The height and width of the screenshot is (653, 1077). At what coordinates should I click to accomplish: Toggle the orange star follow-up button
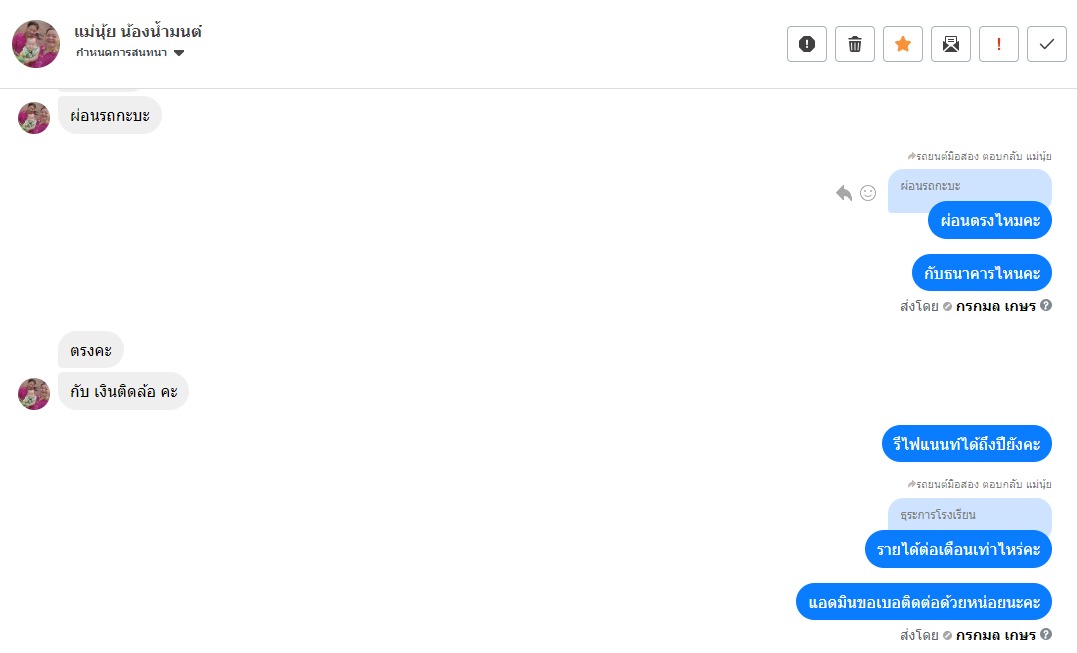coord(903,44)
